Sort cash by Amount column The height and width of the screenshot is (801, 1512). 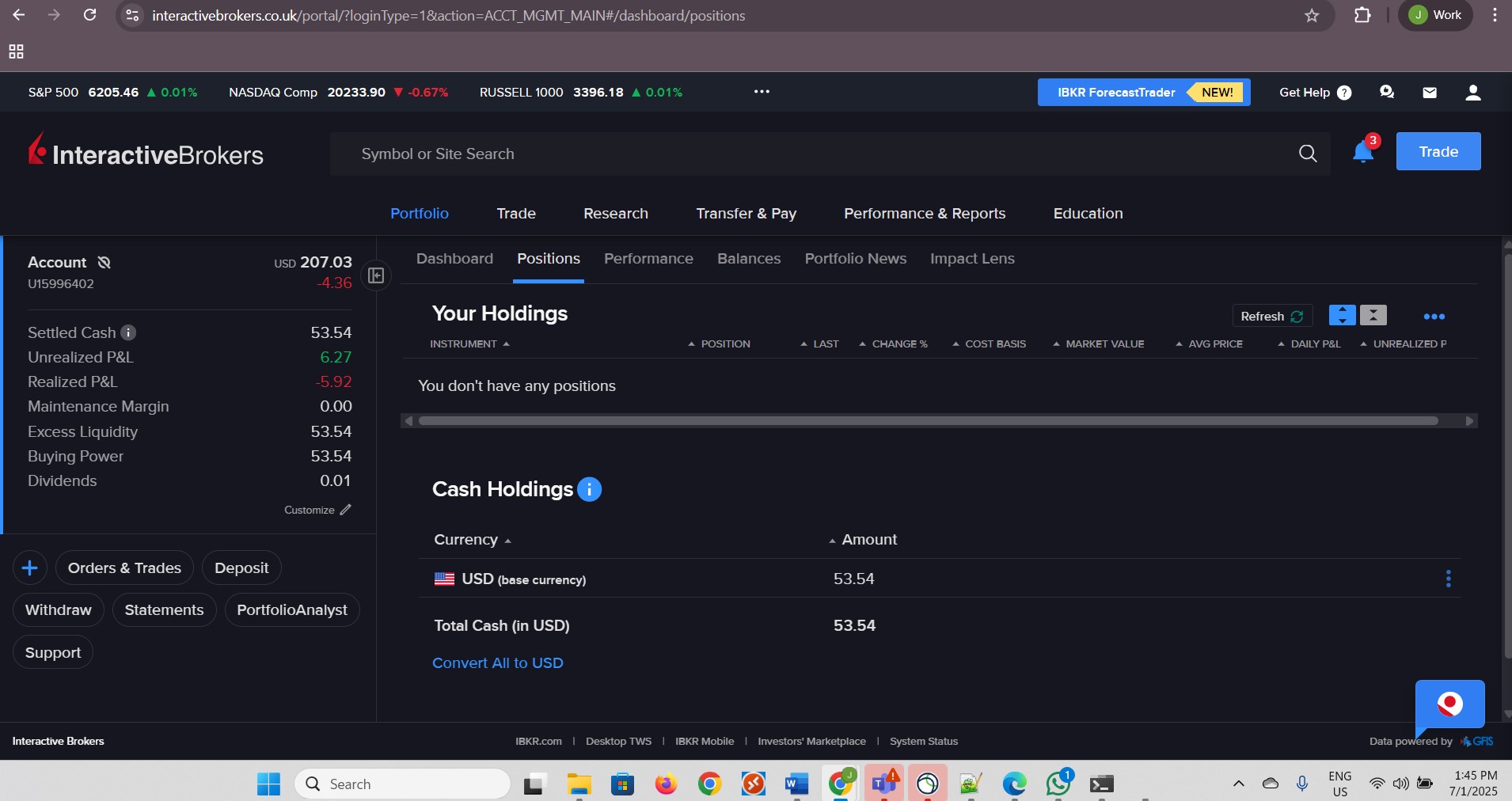tap(863, 539)
